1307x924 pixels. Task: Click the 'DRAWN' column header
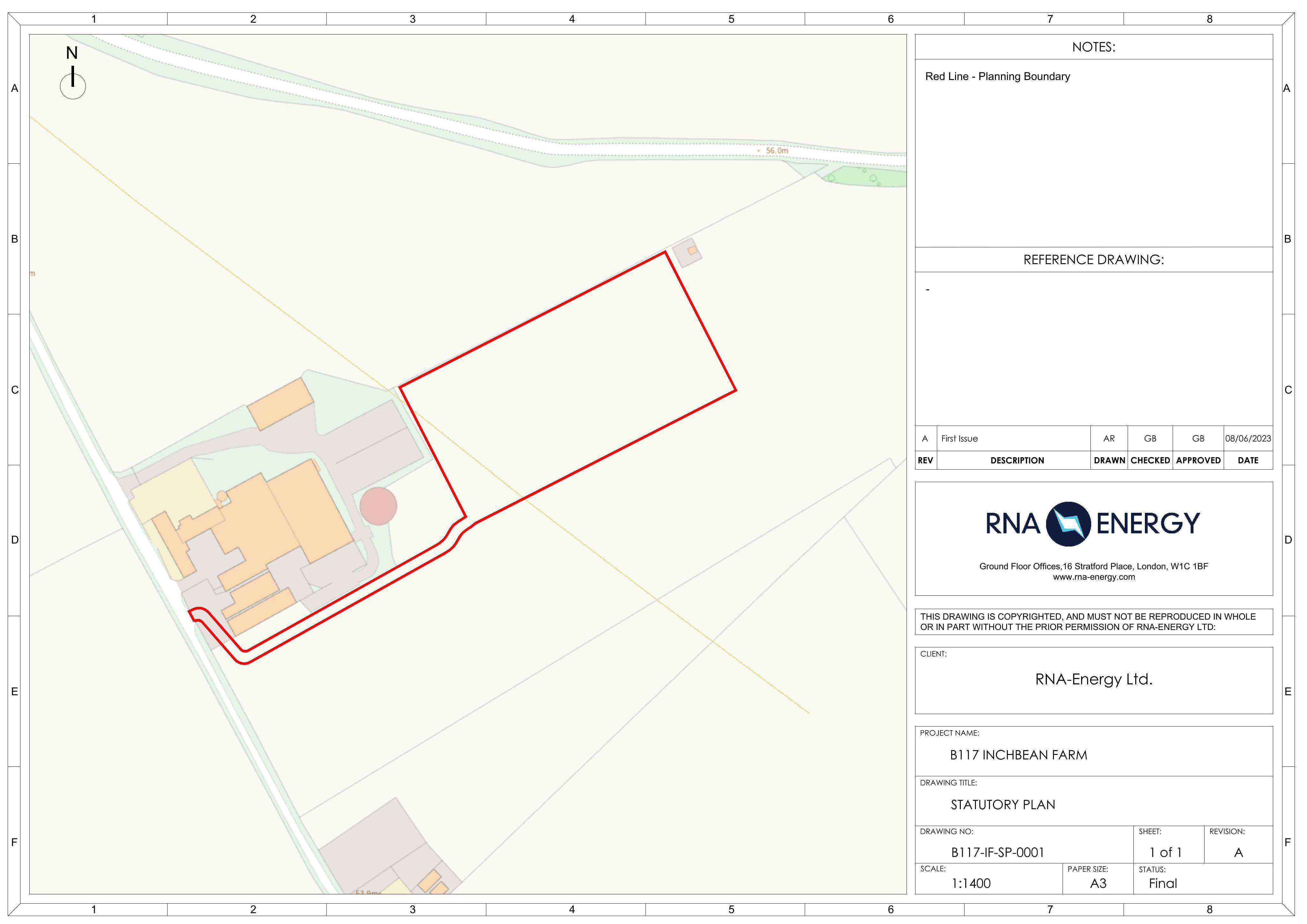point(1109,460)
